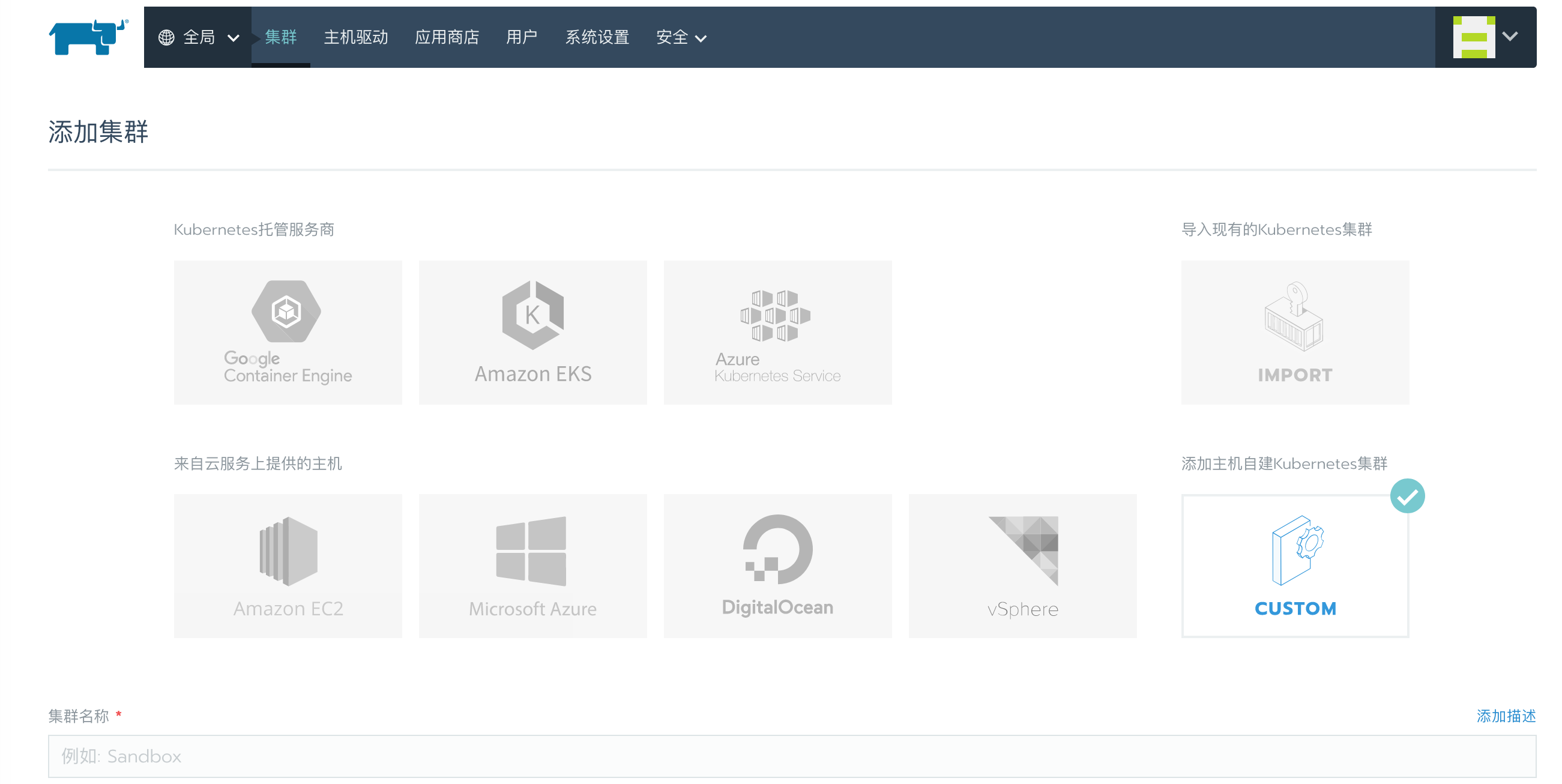
Task: Select the Amazon EC2 host card
Action: click(x=288, y=565)
